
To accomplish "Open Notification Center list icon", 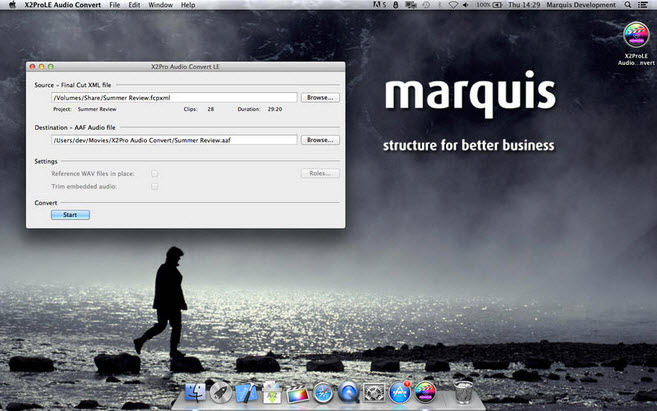I will [642, 5].
